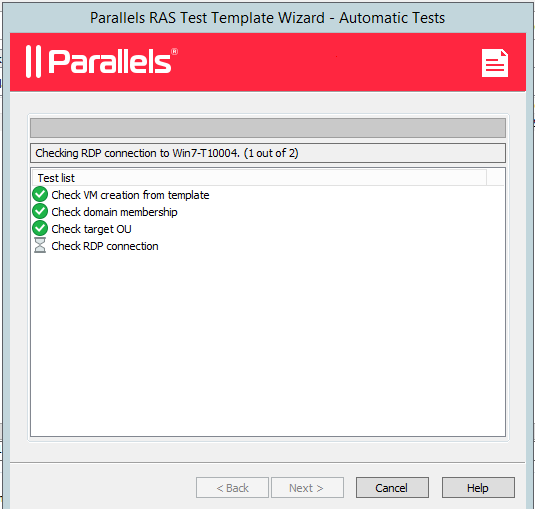The height and width of the screenshot is (510, 535).
Task: Select the 'Check RDP connection' entry
Action: [x=105, y=246]
